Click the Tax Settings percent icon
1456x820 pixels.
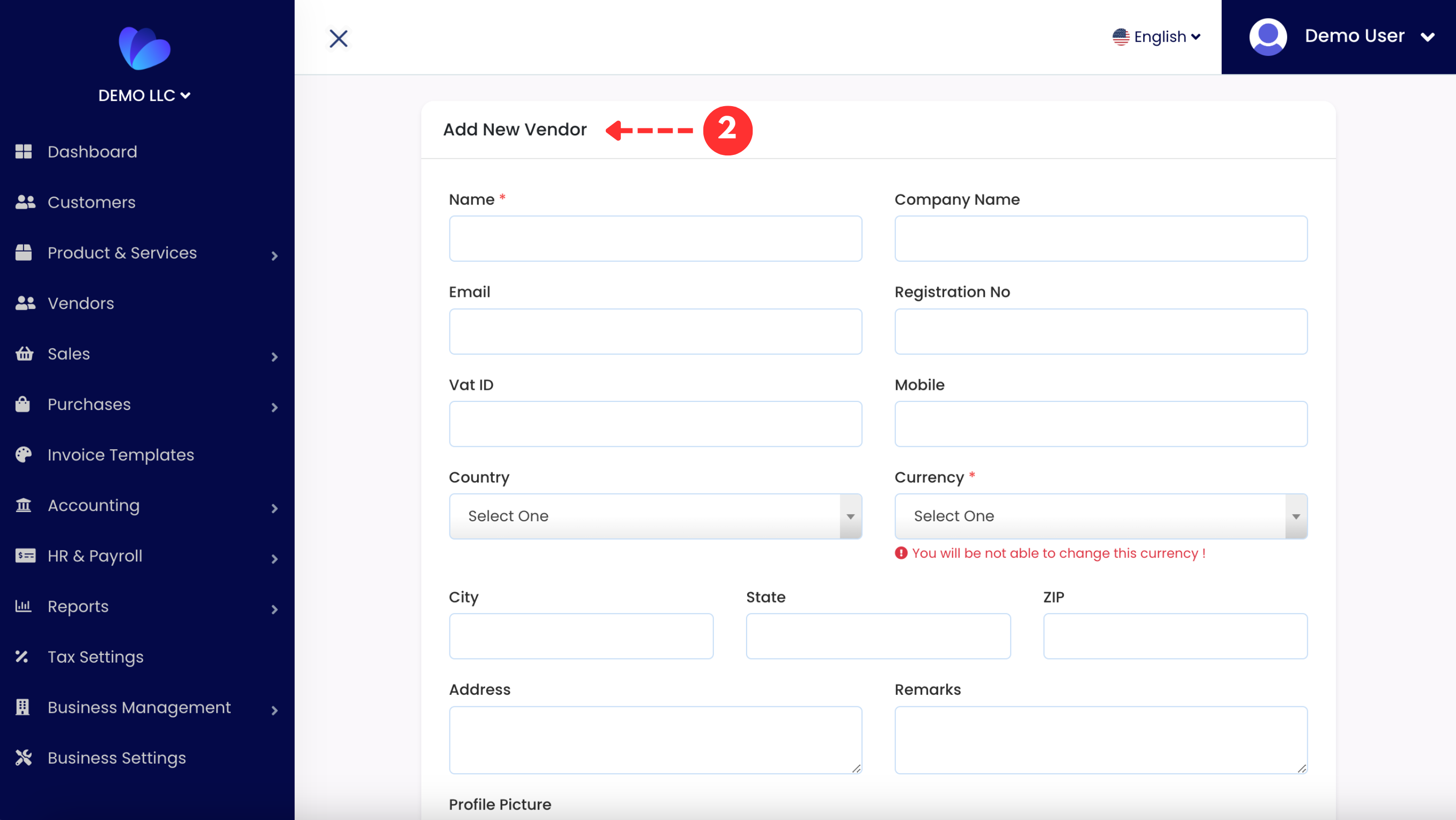point(22,656)
